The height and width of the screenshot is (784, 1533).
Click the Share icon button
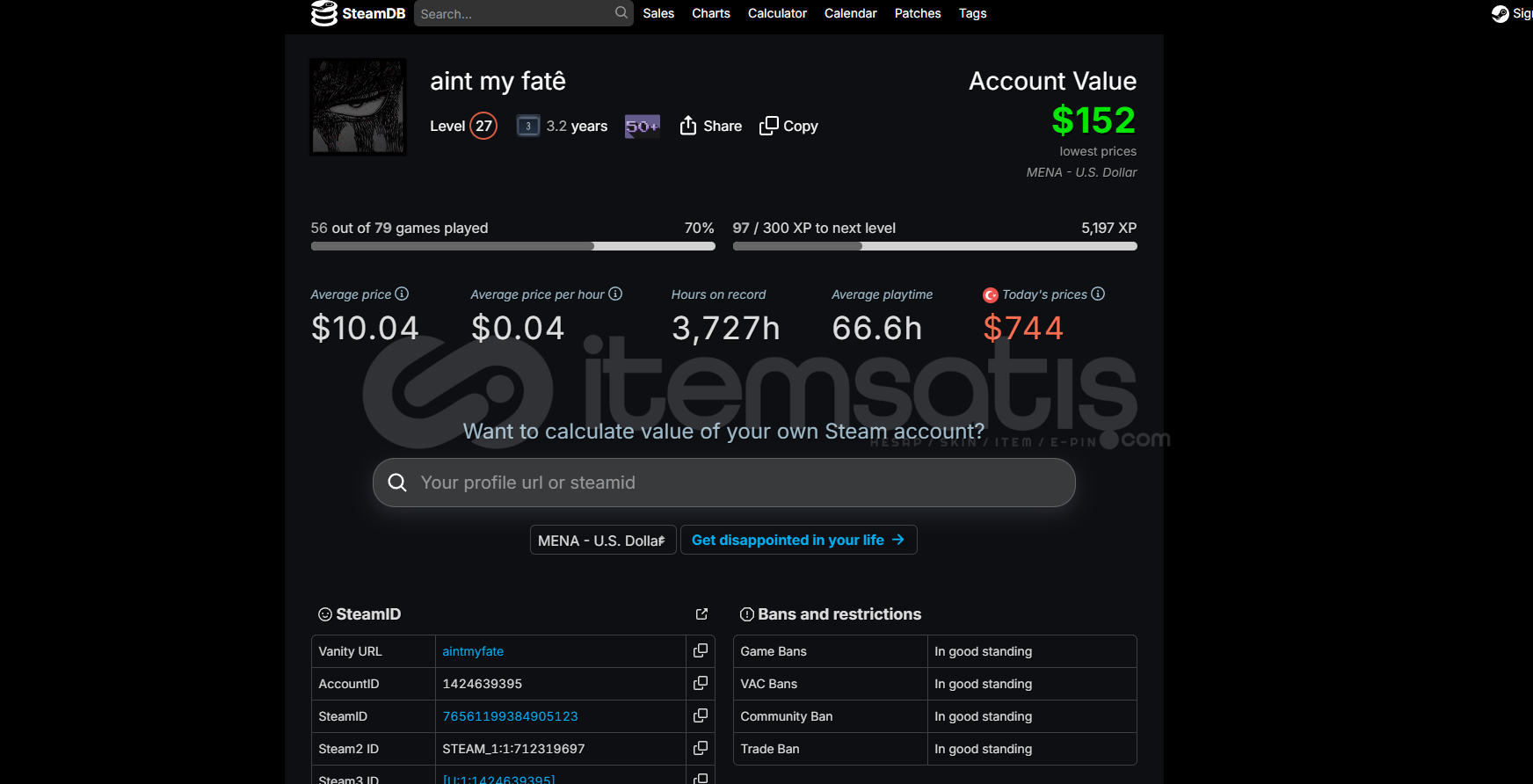coord(688,126)
